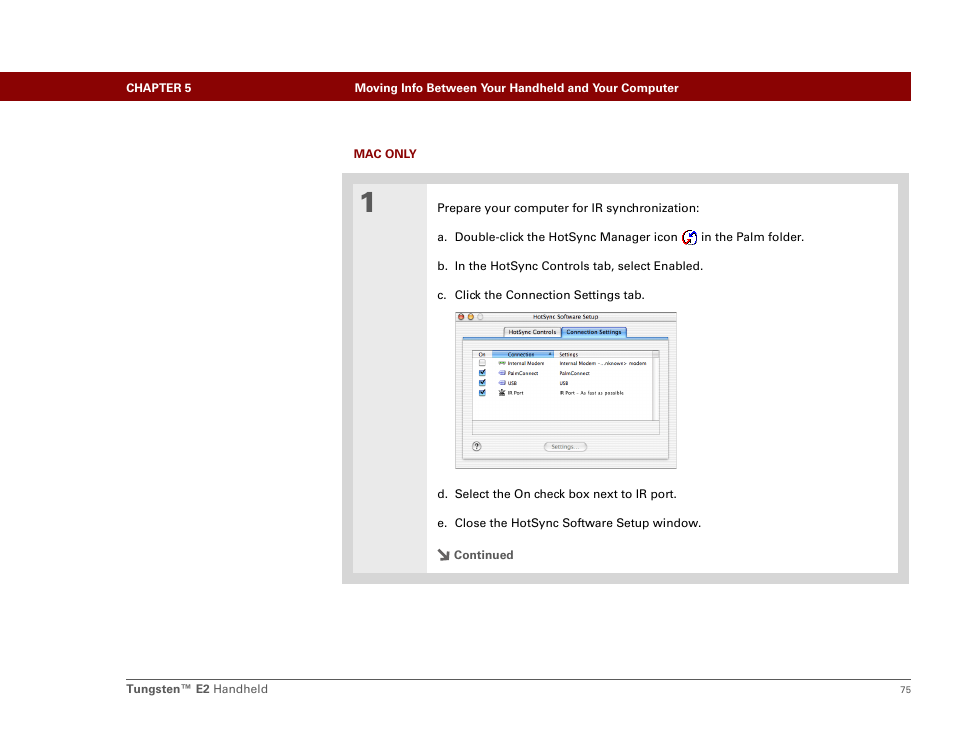Click the 'Tungsten E2 Handheld' footer text
Screen dimensions: 954x738
pos(197,689)
